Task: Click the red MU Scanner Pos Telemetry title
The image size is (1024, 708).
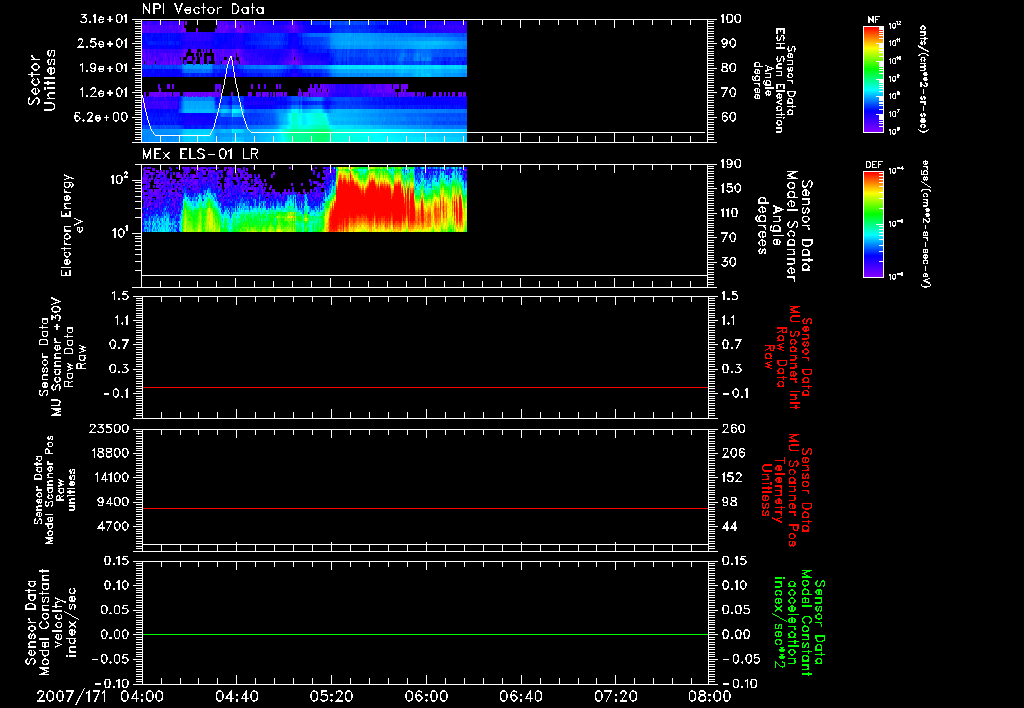Action: point(786,490)
